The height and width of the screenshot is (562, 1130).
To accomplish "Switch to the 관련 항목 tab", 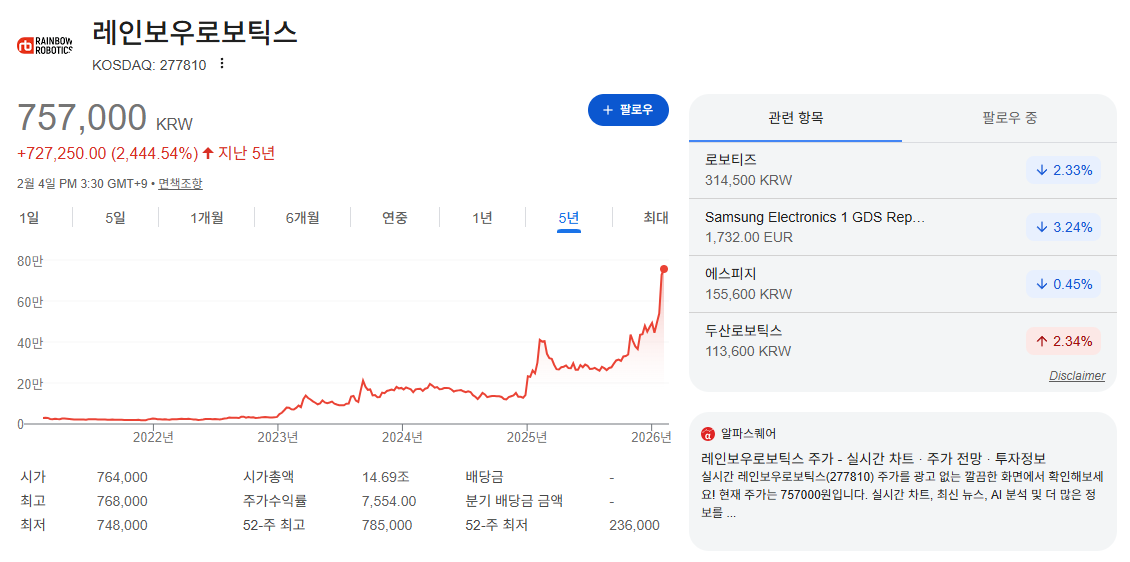I will point(796,118).
